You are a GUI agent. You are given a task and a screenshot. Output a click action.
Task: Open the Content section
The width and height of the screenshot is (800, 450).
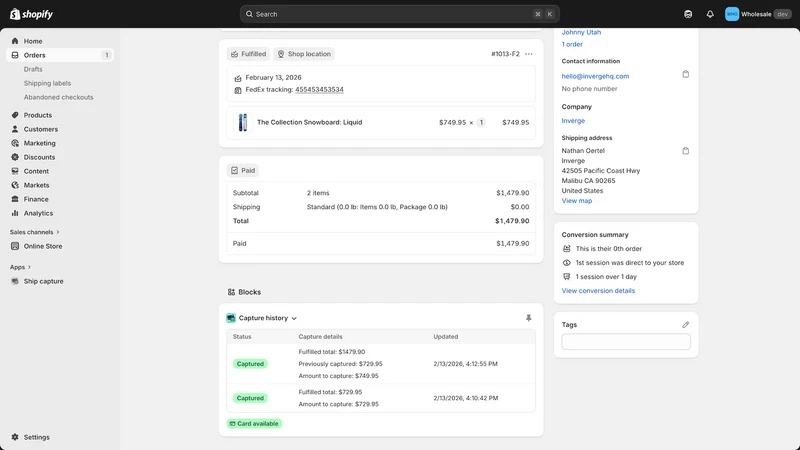pyautogui.click(x=60, y=171)
